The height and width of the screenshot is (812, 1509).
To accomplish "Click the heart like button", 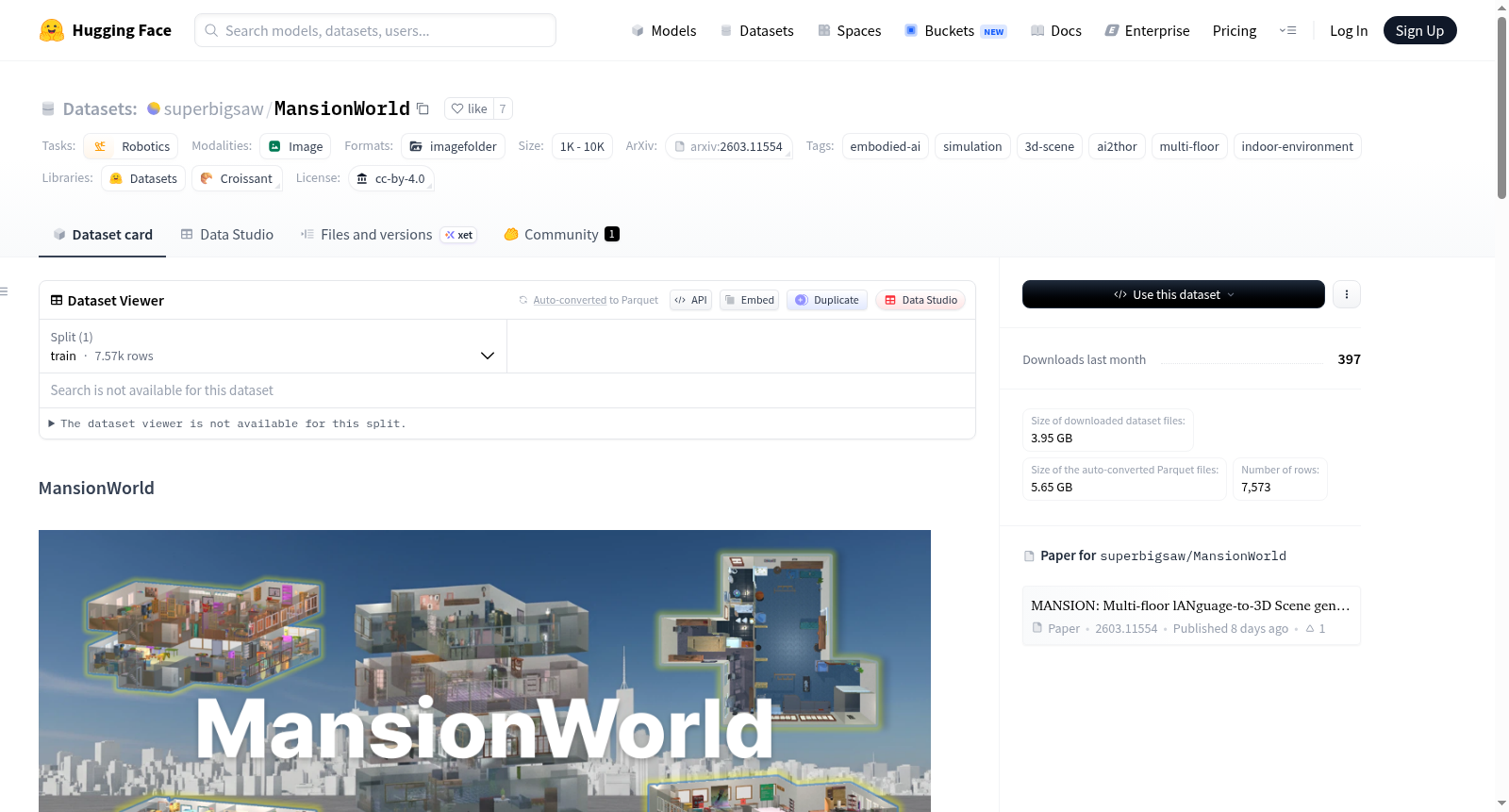I will pos(469,108).
